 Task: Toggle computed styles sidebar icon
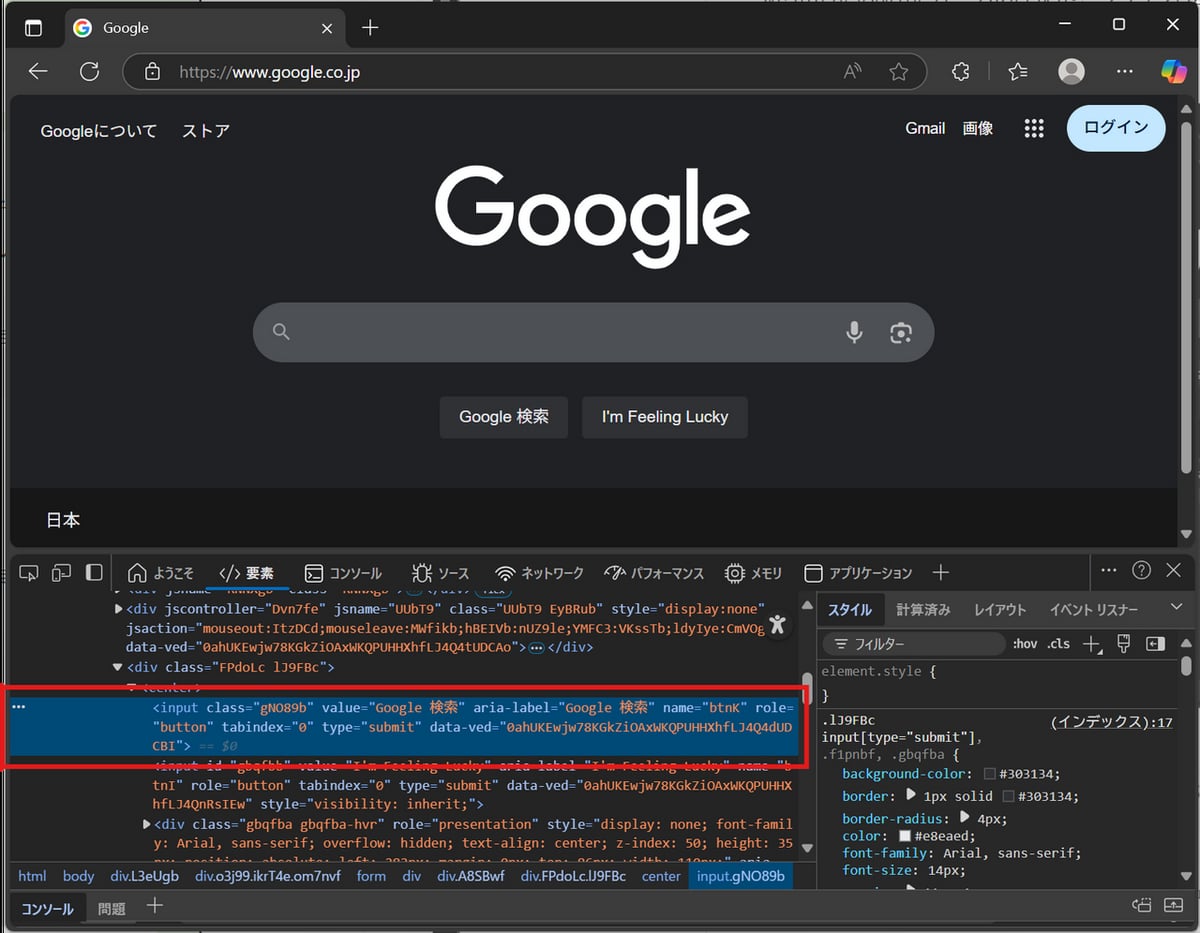(1156, 643)
